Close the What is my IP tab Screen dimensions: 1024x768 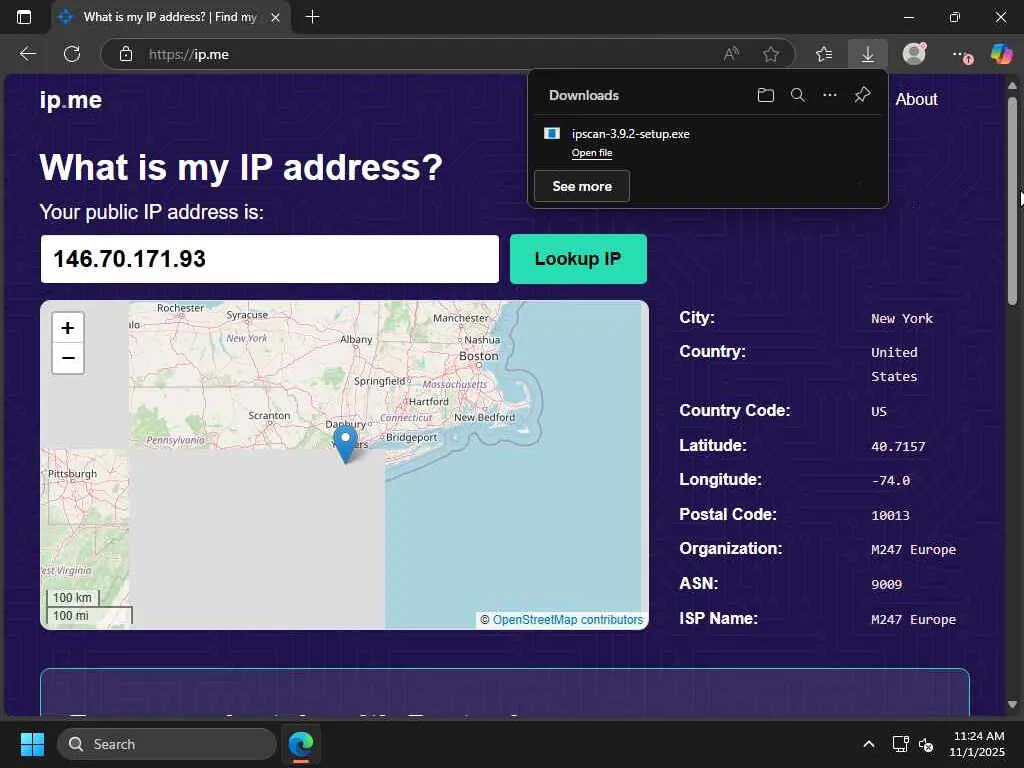point(276,18)
